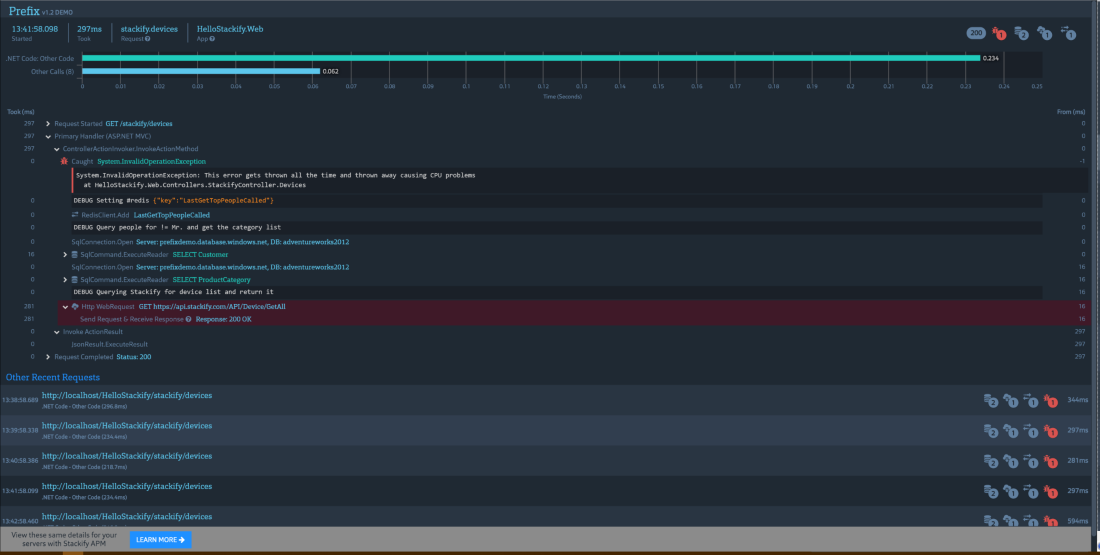Click cloud icon beside Http WebRequest
Viewport: 1100px width, 555px height.
pos(75,307)
